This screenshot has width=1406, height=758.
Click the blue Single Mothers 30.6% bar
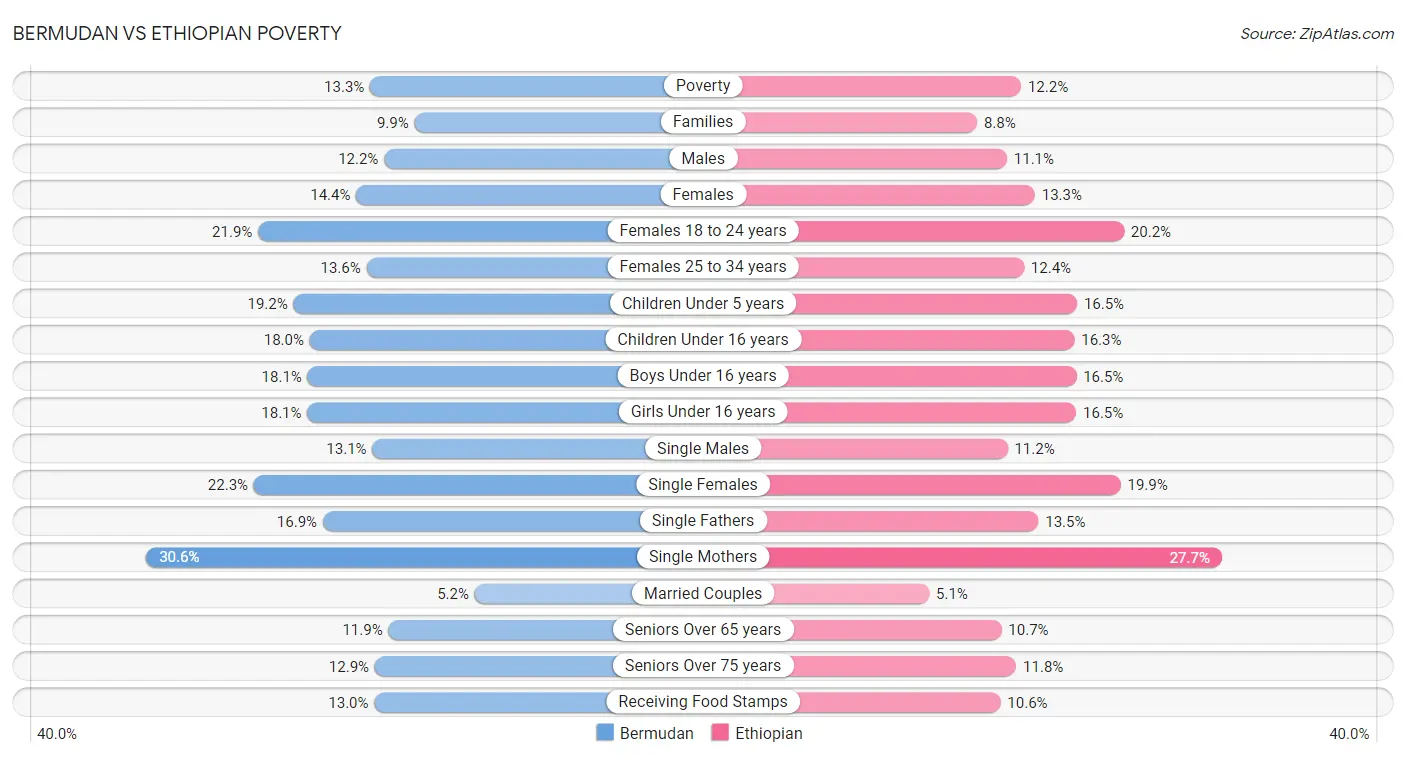[424, 557]
